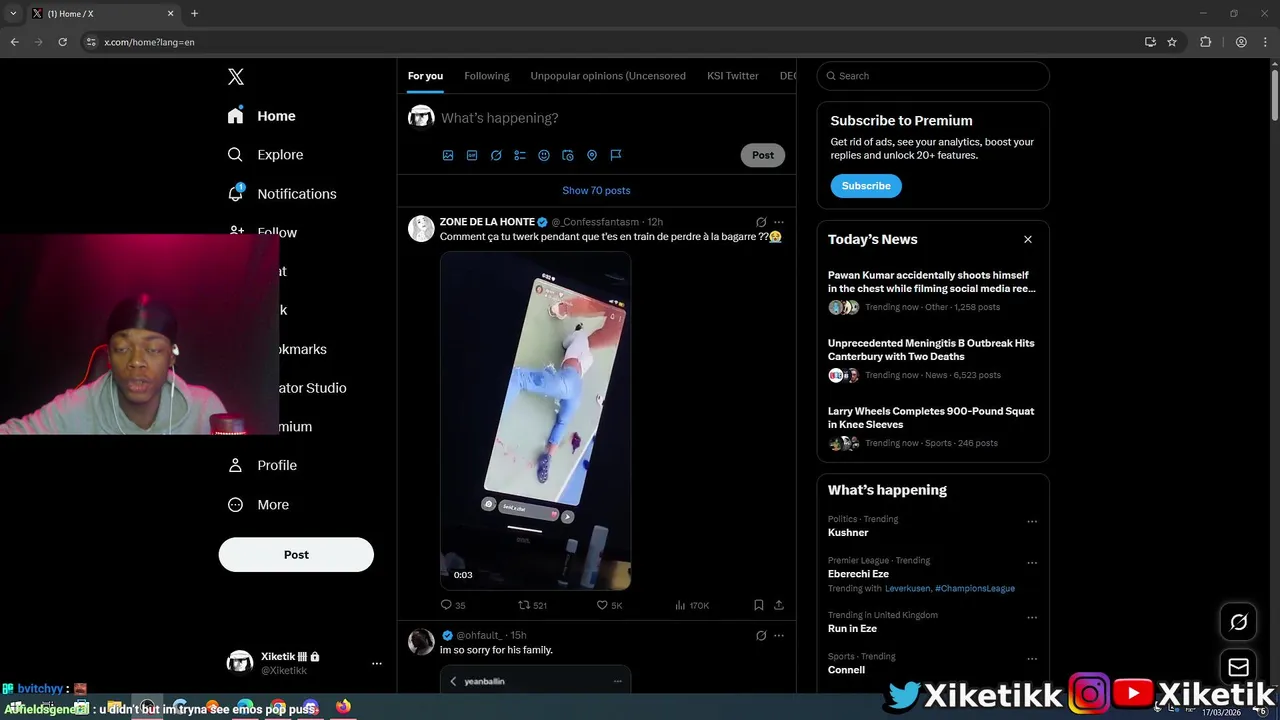Add media image icon in composer

tap(448, 155)
